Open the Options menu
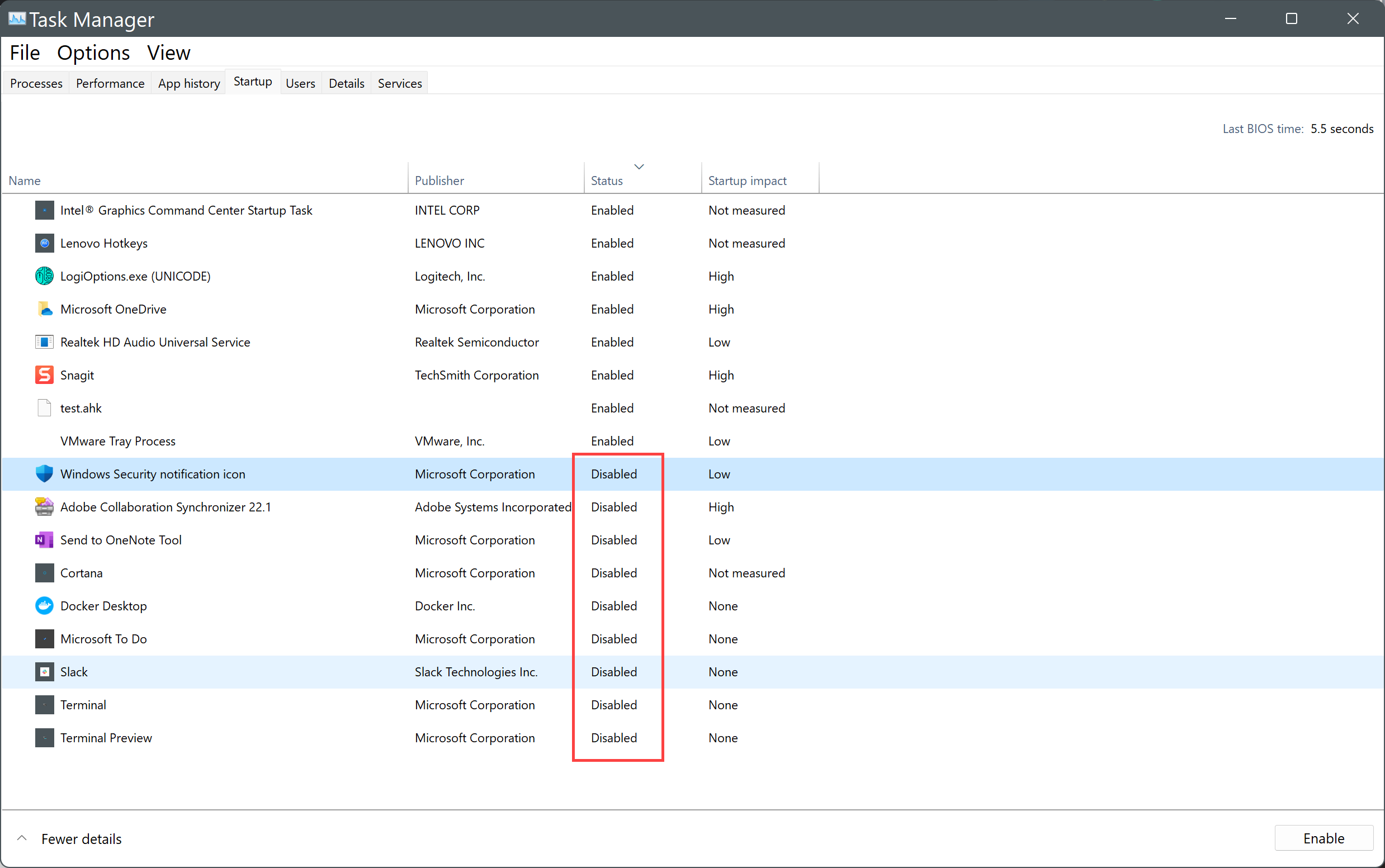 click(x=93, y=53)
